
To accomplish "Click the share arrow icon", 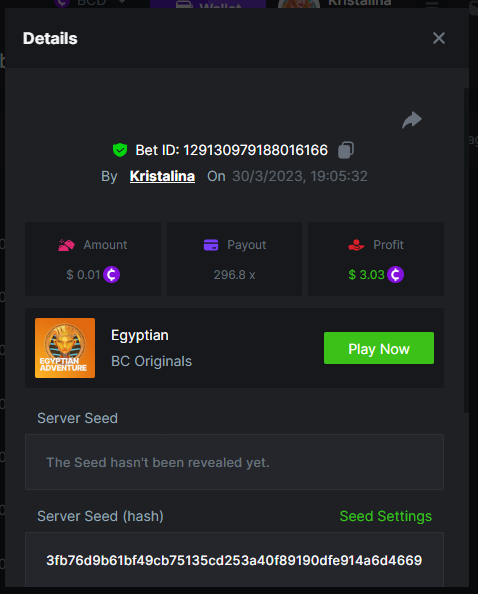I will 412,120.
